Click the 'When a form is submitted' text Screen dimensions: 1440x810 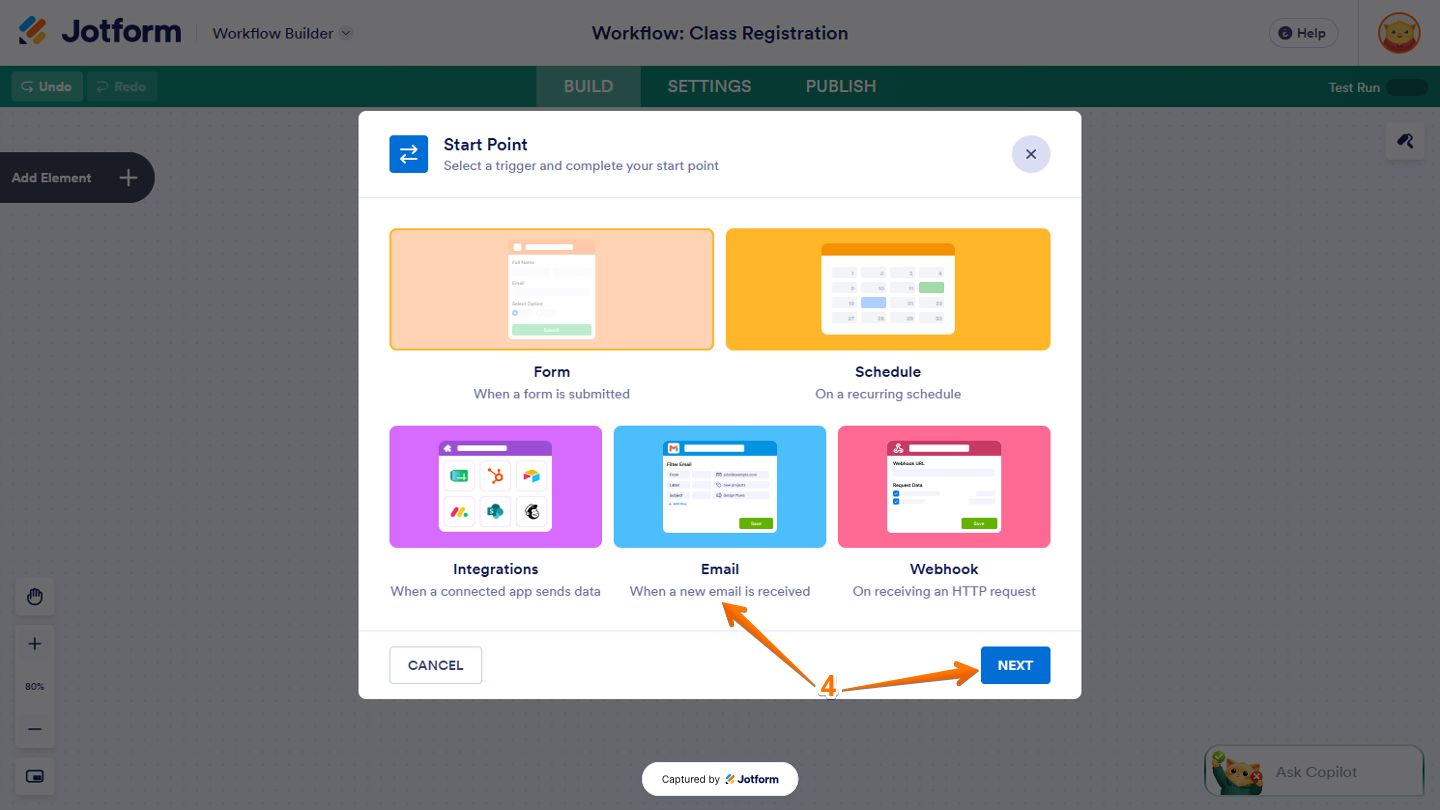coord(552,394)
